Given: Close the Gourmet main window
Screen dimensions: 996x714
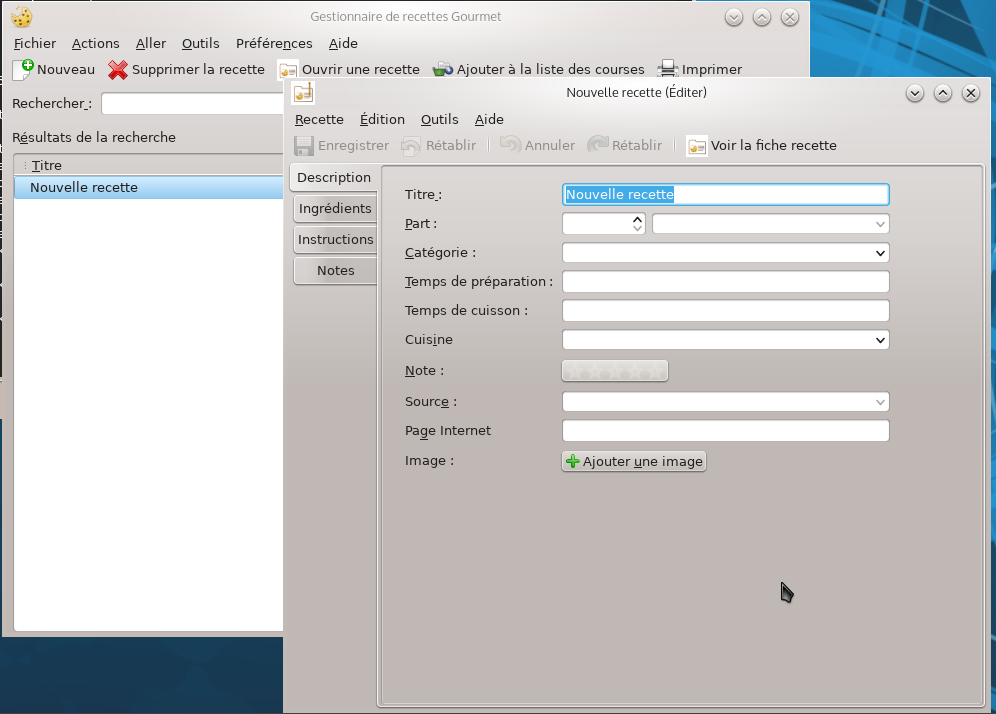Looking at the screenshot, I should tap(790, 17).
